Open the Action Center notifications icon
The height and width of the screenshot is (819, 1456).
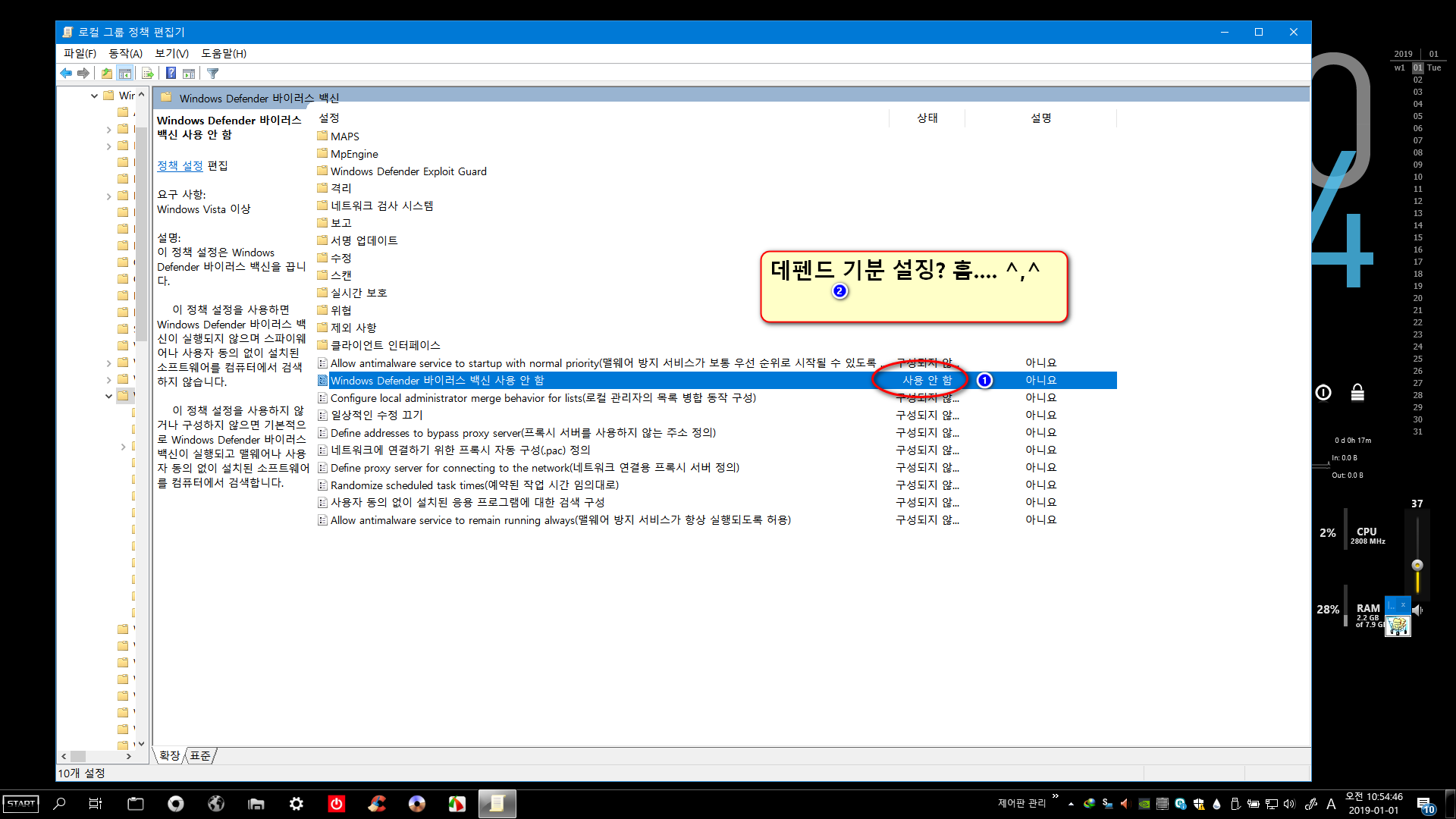coord(1425,805)
